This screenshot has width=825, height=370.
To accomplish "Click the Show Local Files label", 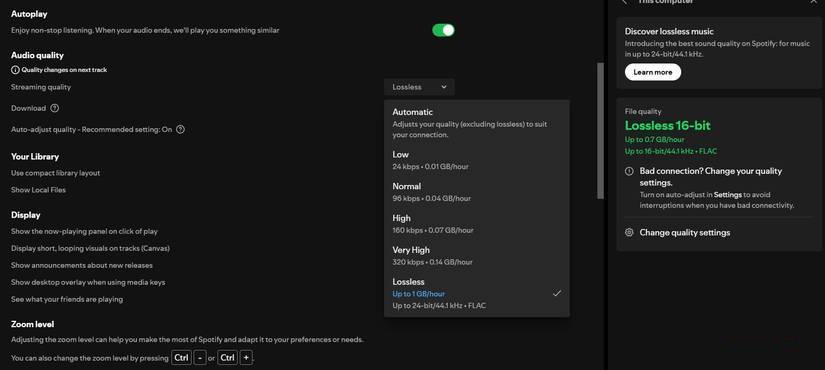I will (x=38, y=190).
